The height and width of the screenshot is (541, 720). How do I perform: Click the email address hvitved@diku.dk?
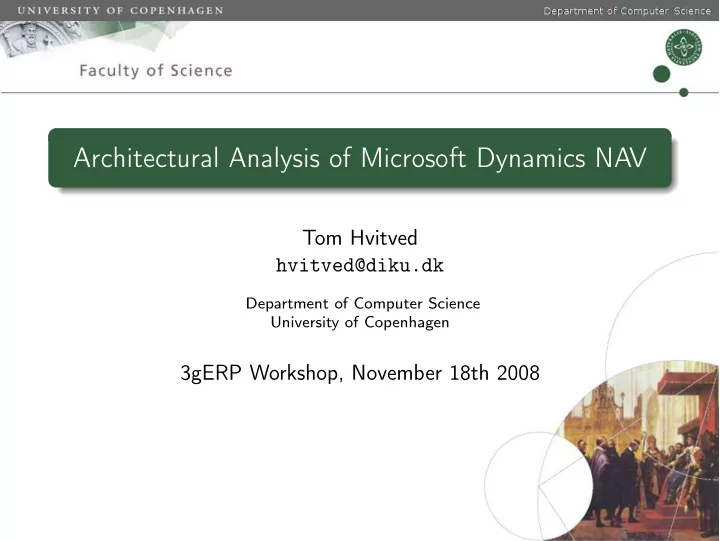tap(360, 265)
